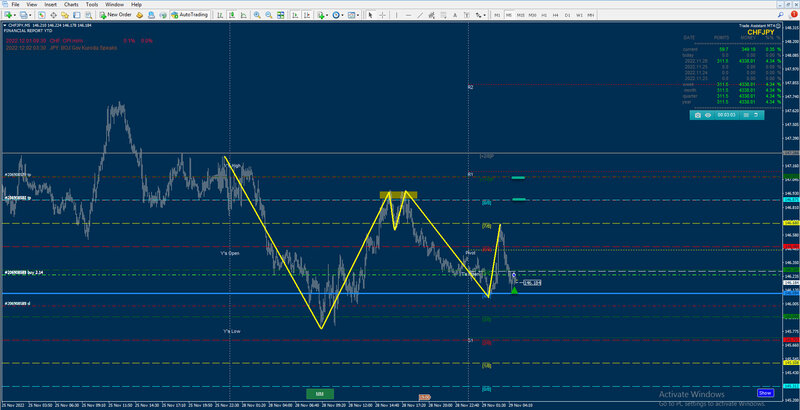Open the File menu
The image size is (800, 410).
click(15, 4)
